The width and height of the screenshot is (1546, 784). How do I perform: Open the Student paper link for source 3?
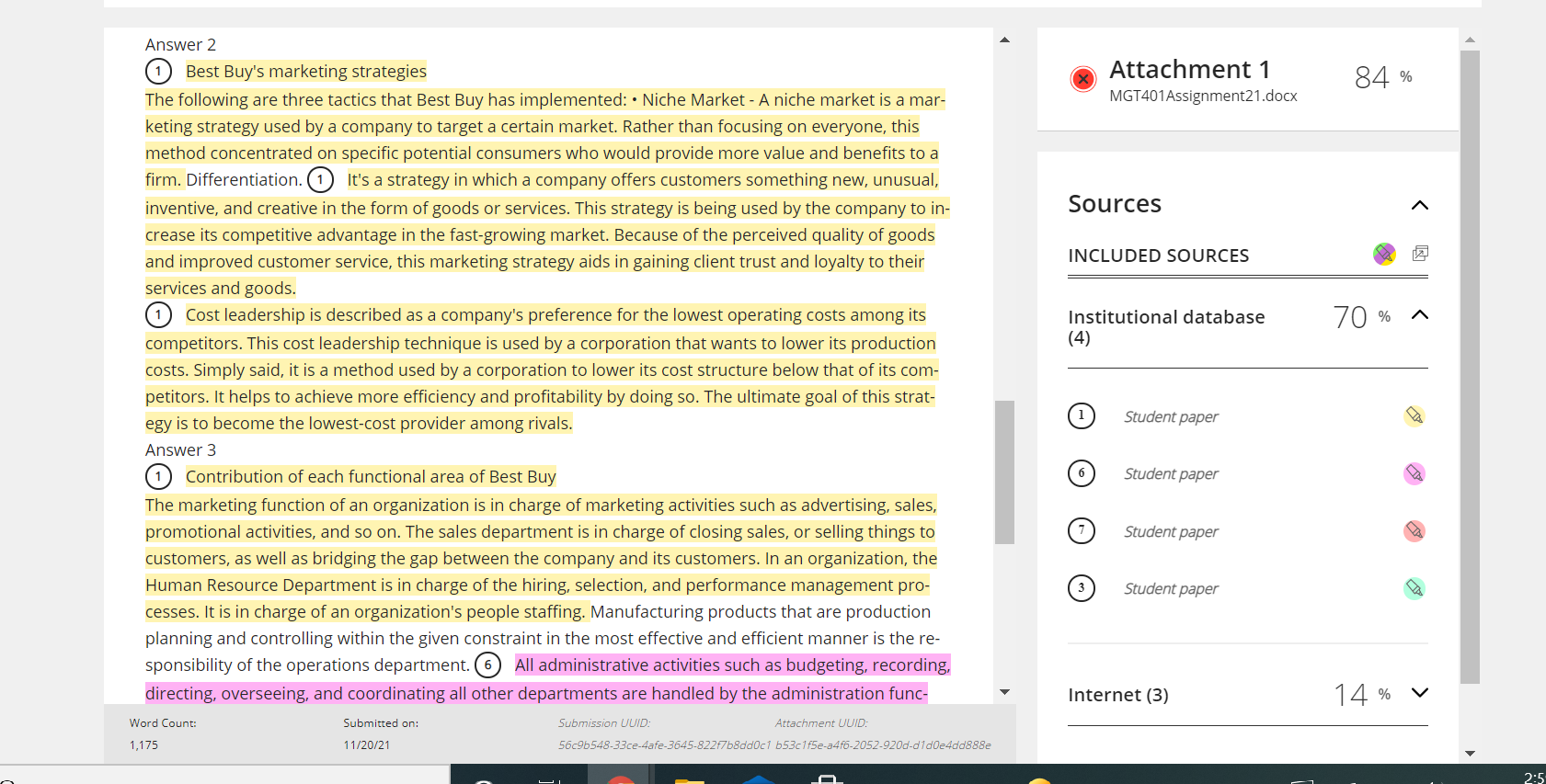point(1171,589)
